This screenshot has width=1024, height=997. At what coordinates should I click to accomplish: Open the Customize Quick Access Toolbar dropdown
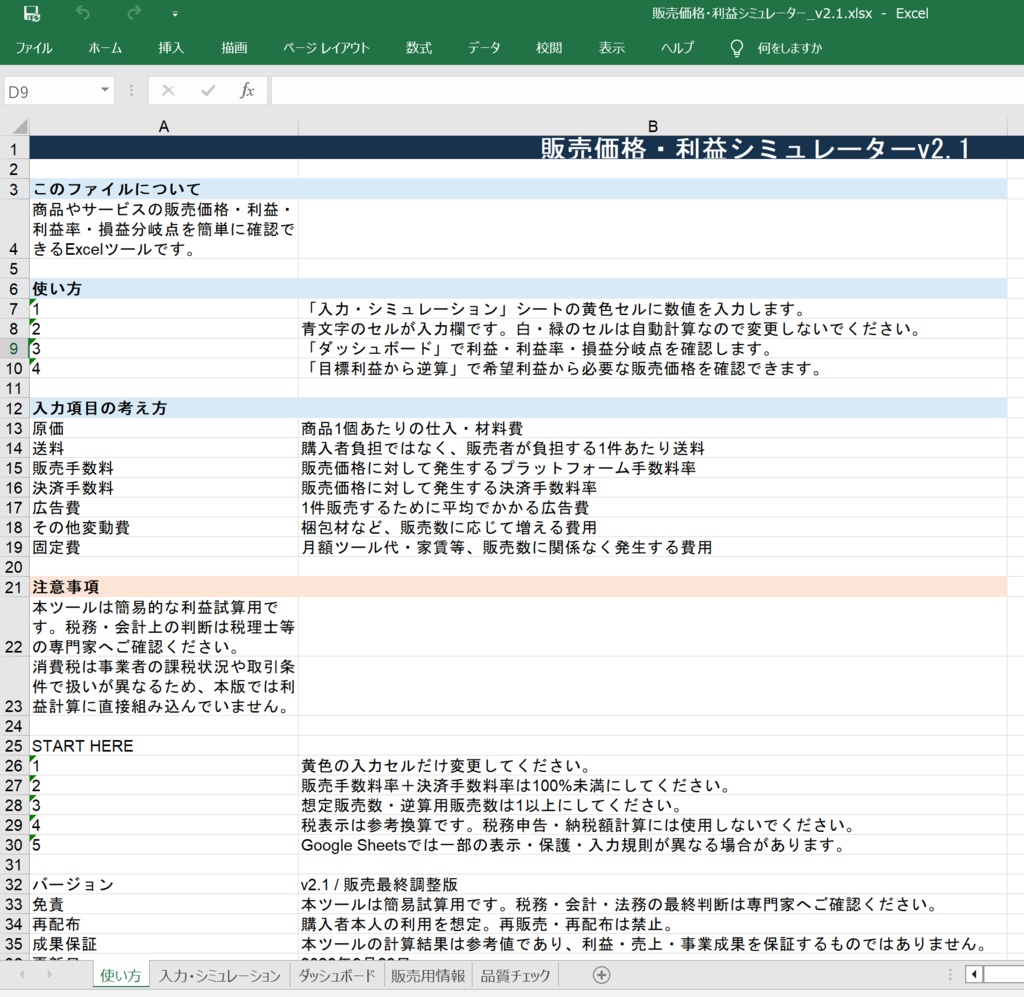[175, 14]
